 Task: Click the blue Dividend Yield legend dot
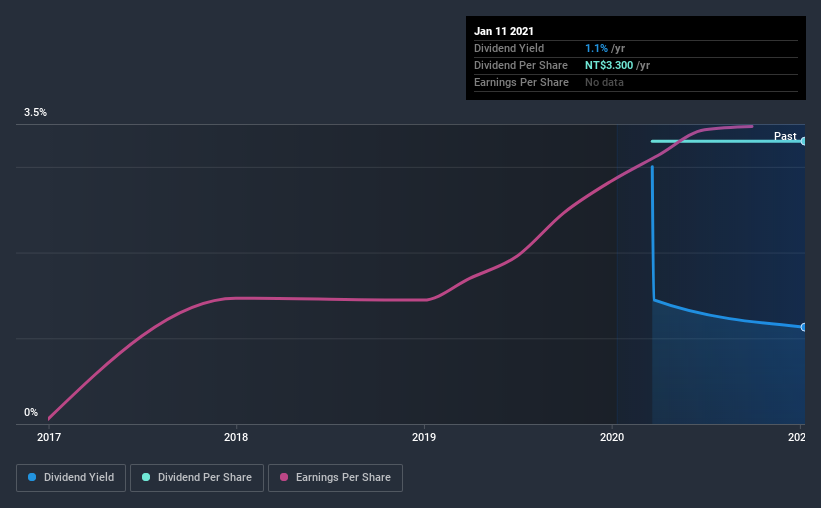(32, 477)
